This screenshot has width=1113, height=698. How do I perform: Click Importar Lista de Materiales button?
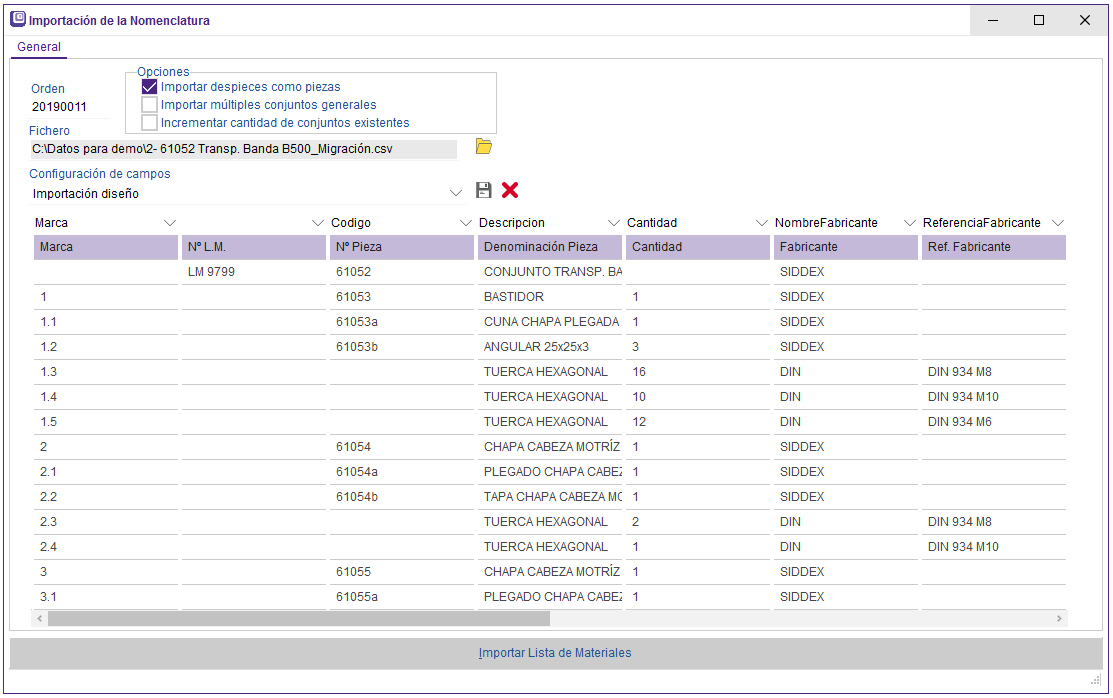555,653
